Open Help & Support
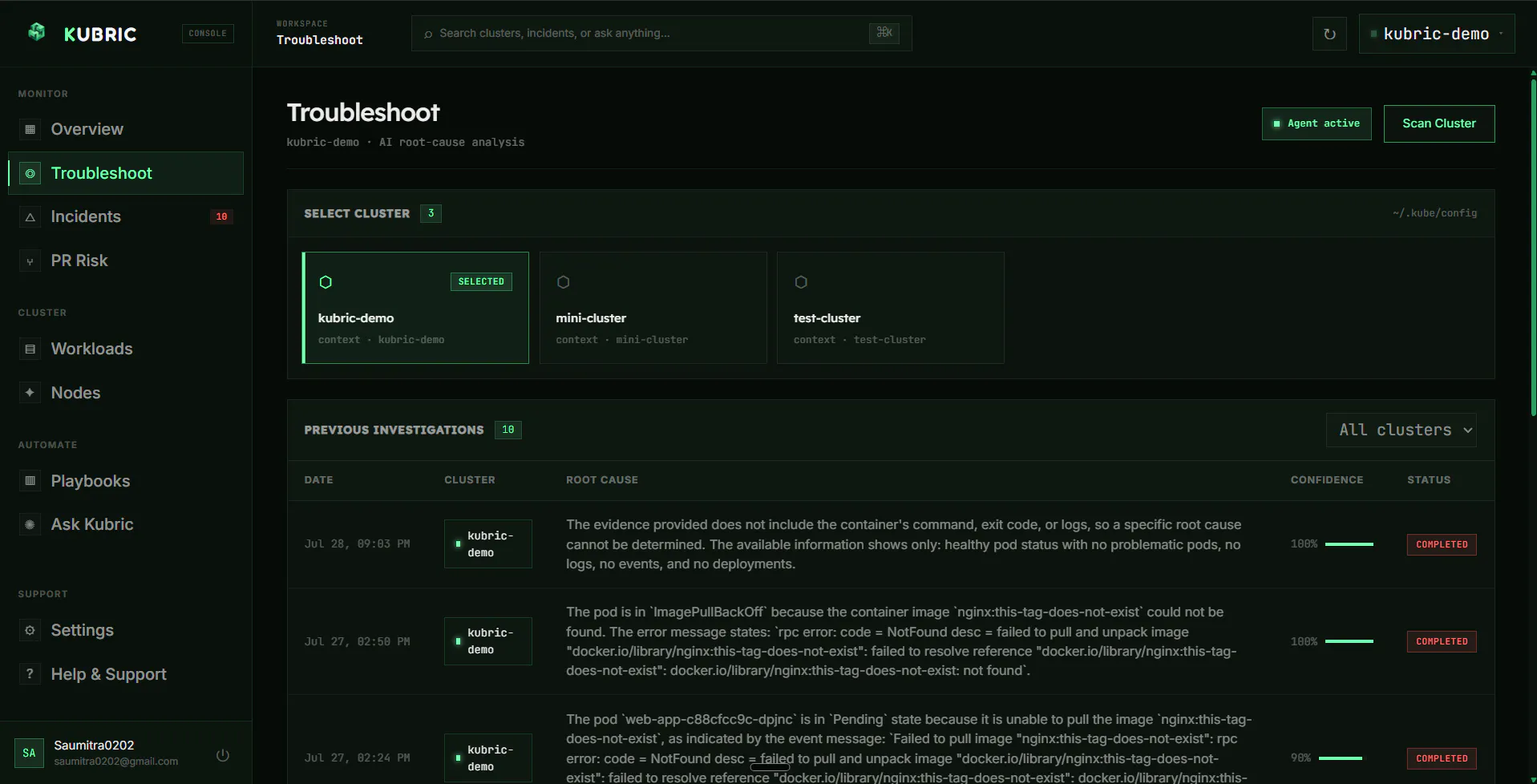Viewport: 1537px width, 784px height. pos(126,674)
